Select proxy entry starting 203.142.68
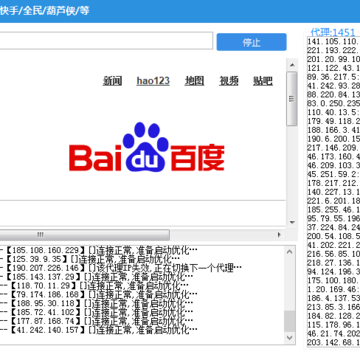This screenshot has width=360, height=360. (x=333, y=343)
